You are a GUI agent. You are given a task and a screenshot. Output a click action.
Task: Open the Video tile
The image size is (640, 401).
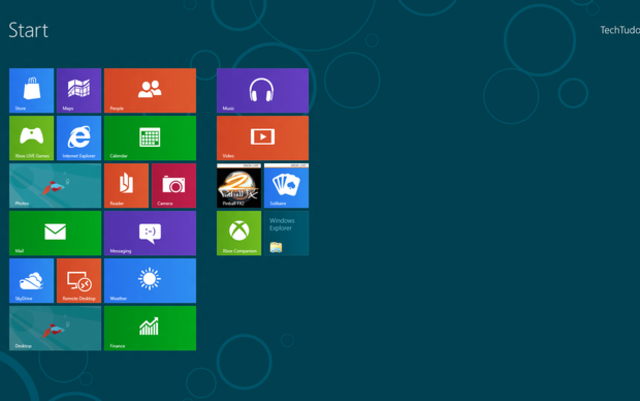coord(262,138)
